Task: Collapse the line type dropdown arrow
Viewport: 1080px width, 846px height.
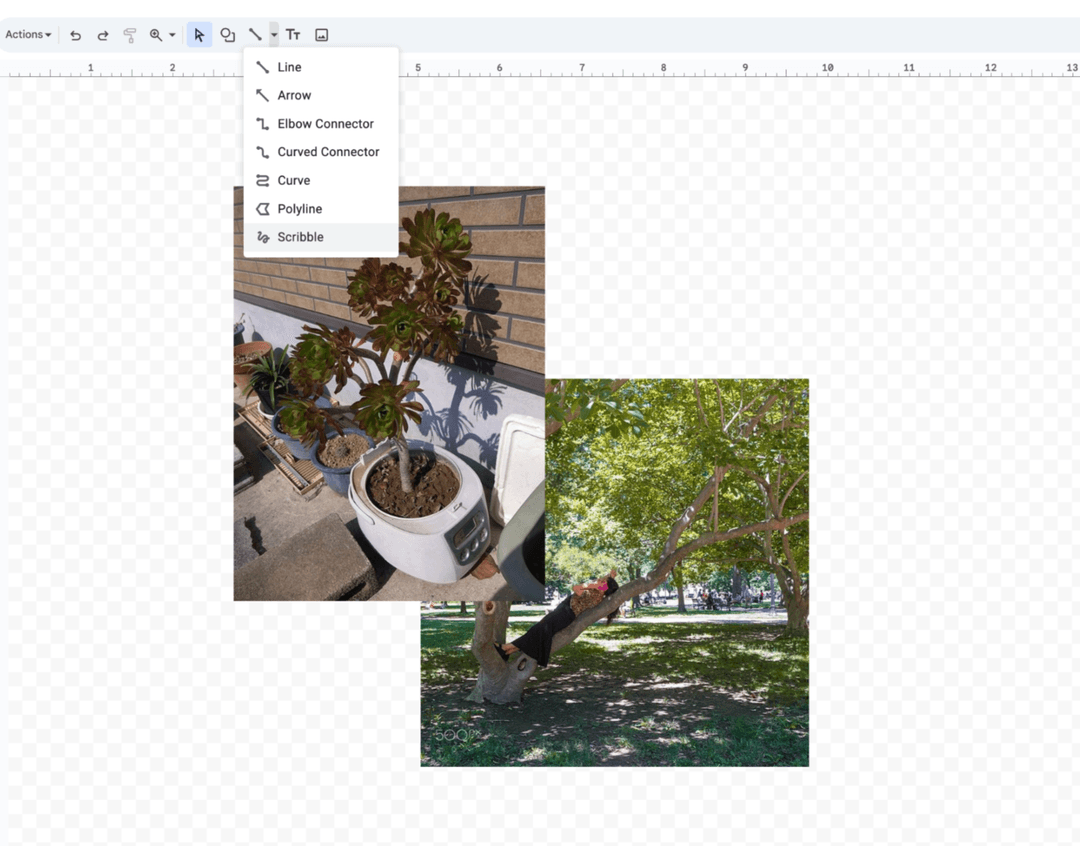Action: pyautogui.click(x=274, y=35)
